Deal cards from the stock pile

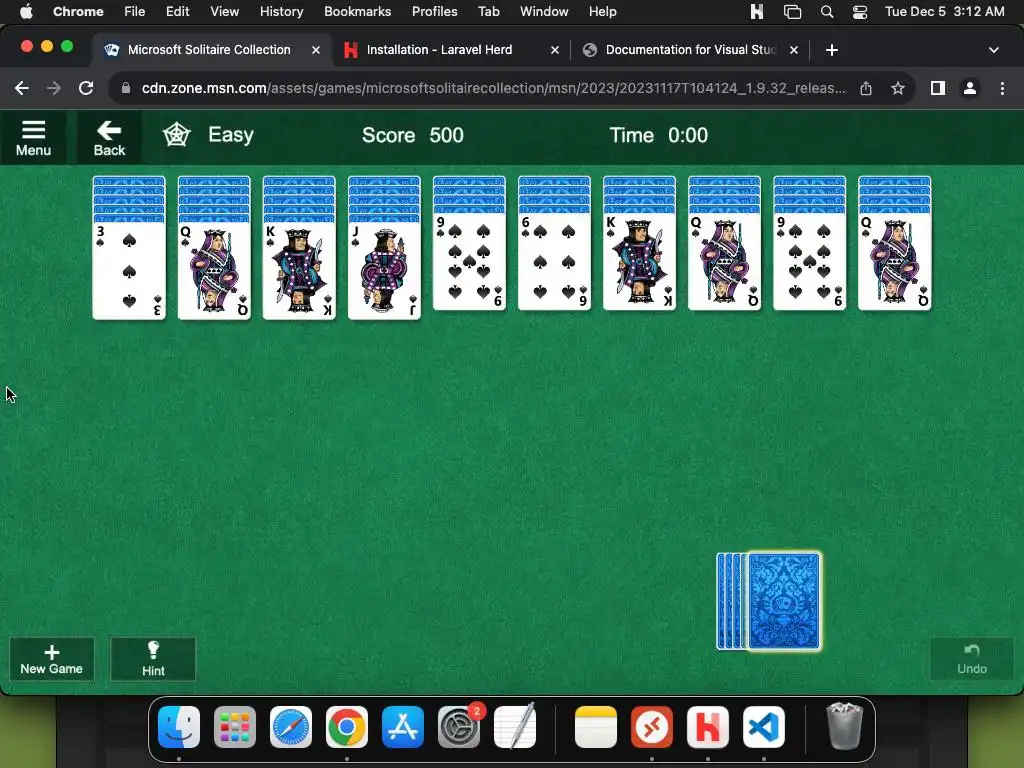784,601
